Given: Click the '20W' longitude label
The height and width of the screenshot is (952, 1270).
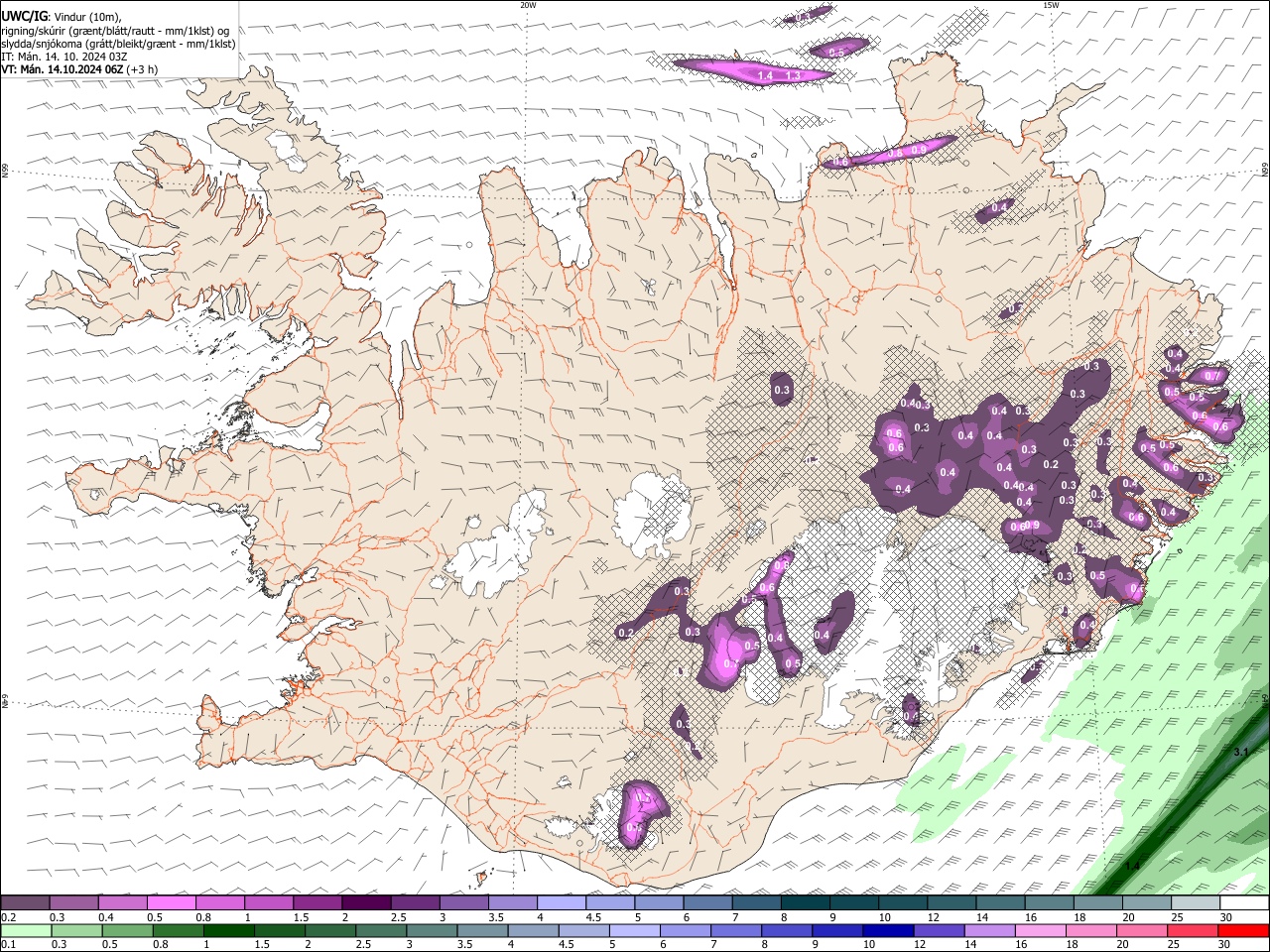Looking at the screenshot, I should coord(528,5).
